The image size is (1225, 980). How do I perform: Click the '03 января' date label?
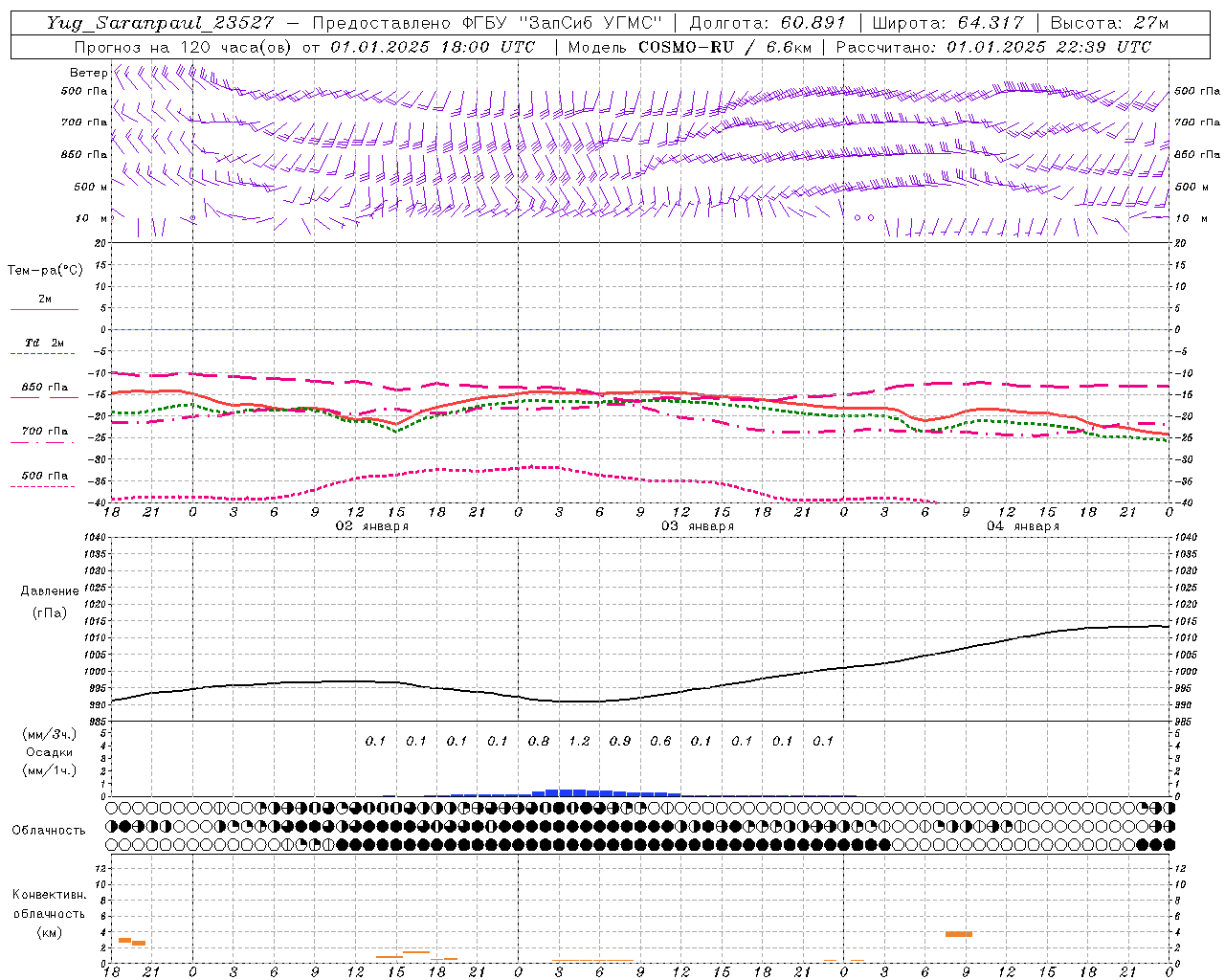[x=698, y=526]
